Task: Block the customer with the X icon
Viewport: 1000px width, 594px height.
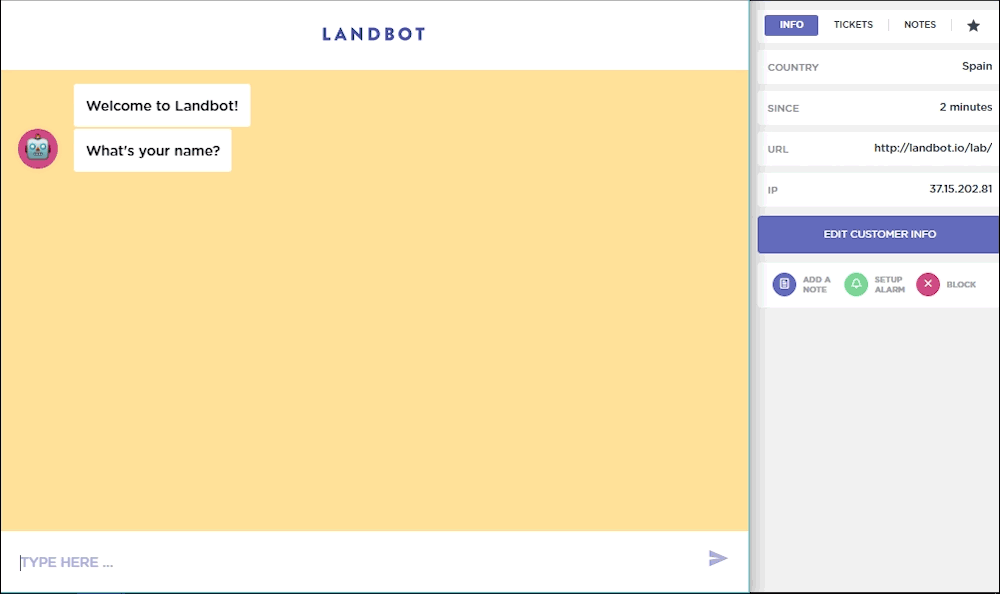Action: [x=928, y=284]
